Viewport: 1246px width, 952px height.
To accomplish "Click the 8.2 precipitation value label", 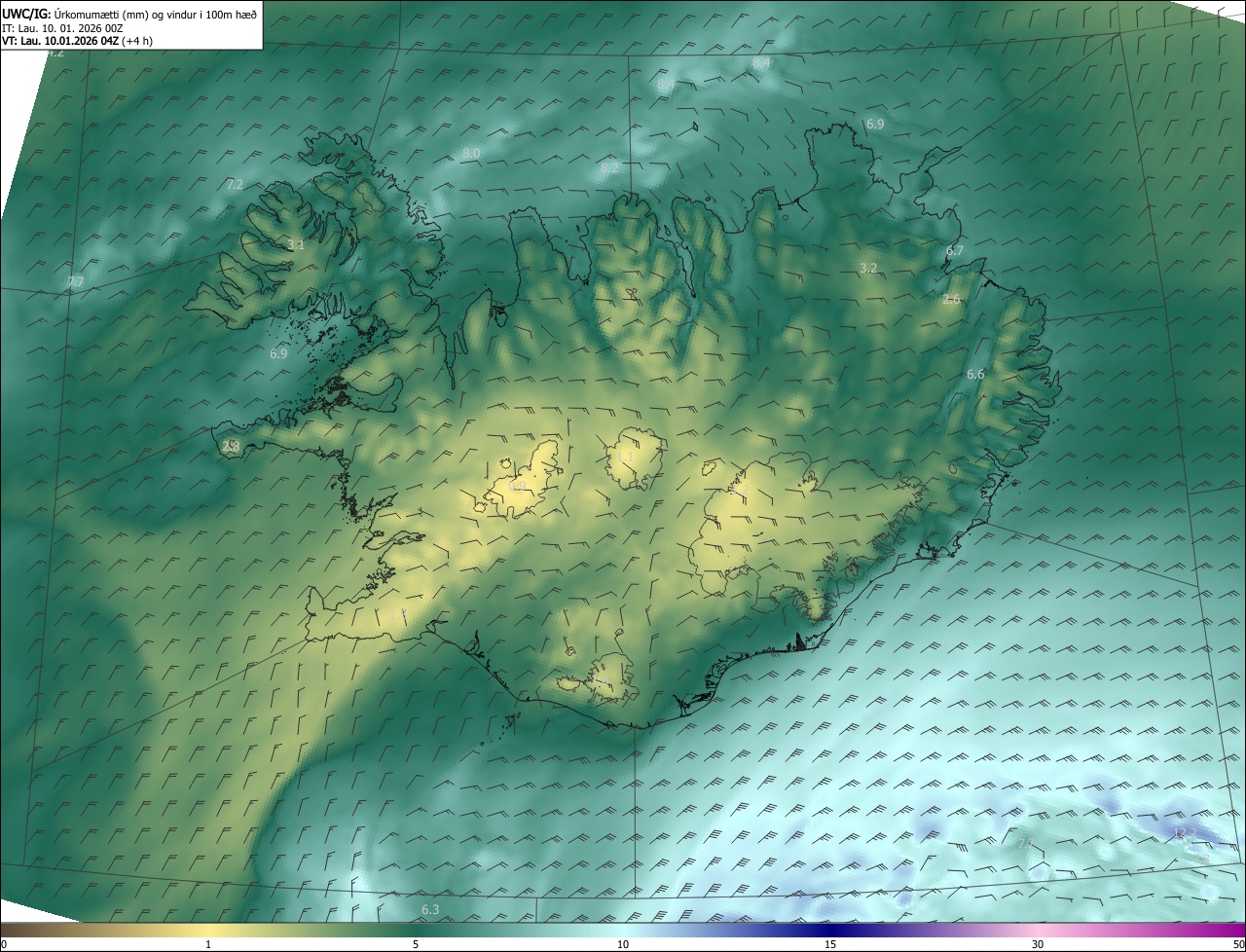I will (609, 168).
